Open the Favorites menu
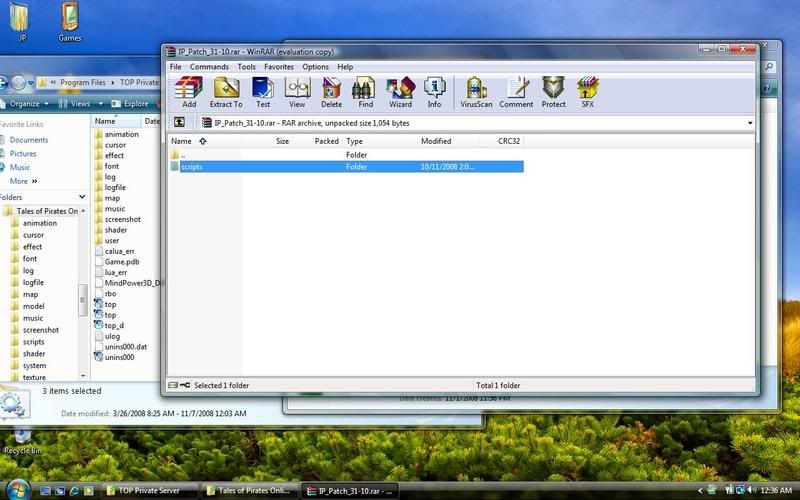Image resolution: width=800 pixels, height=500 pixels. (x=279, y=67)
